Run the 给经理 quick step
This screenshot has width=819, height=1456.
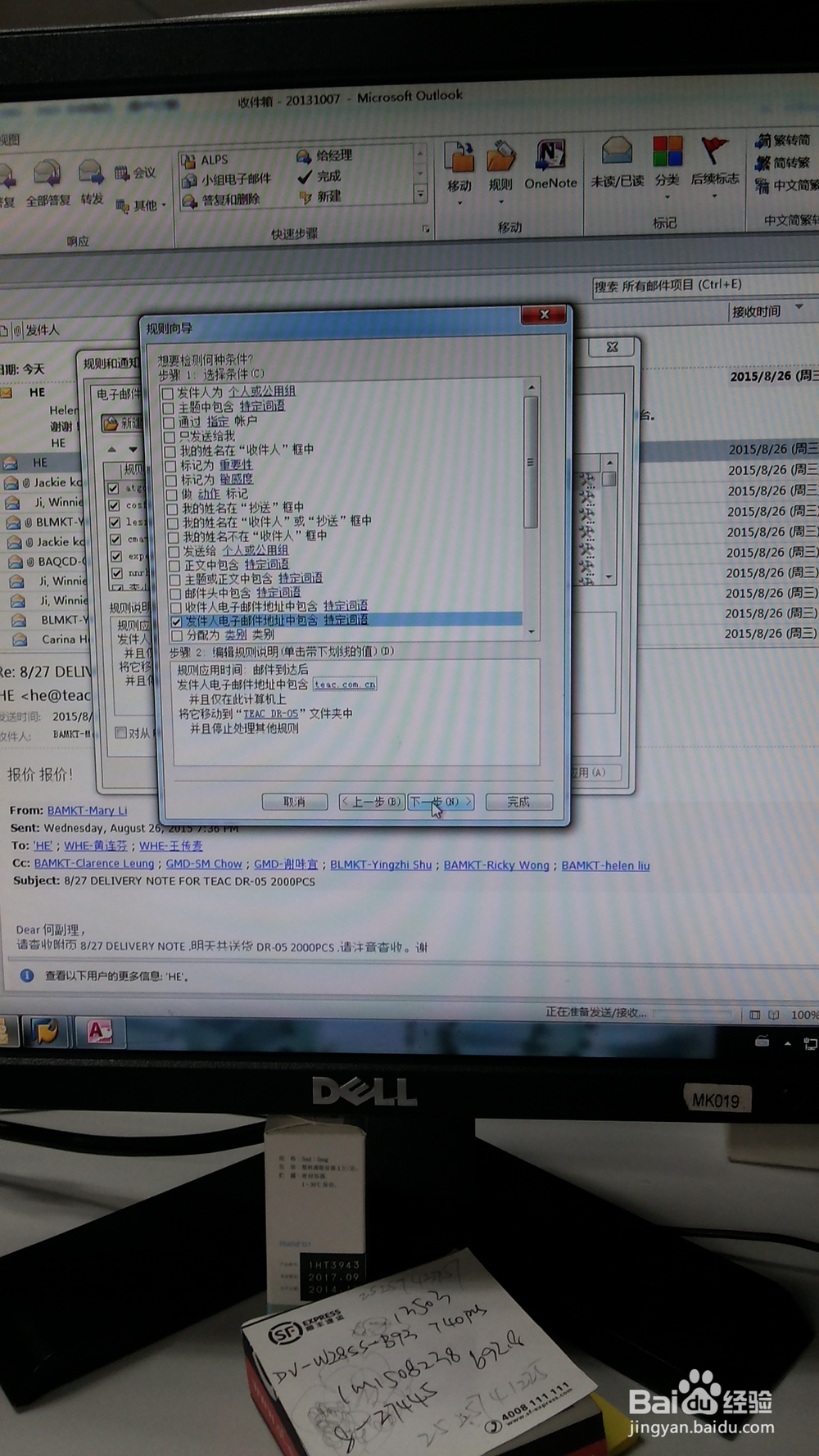(x=324, y=156)
